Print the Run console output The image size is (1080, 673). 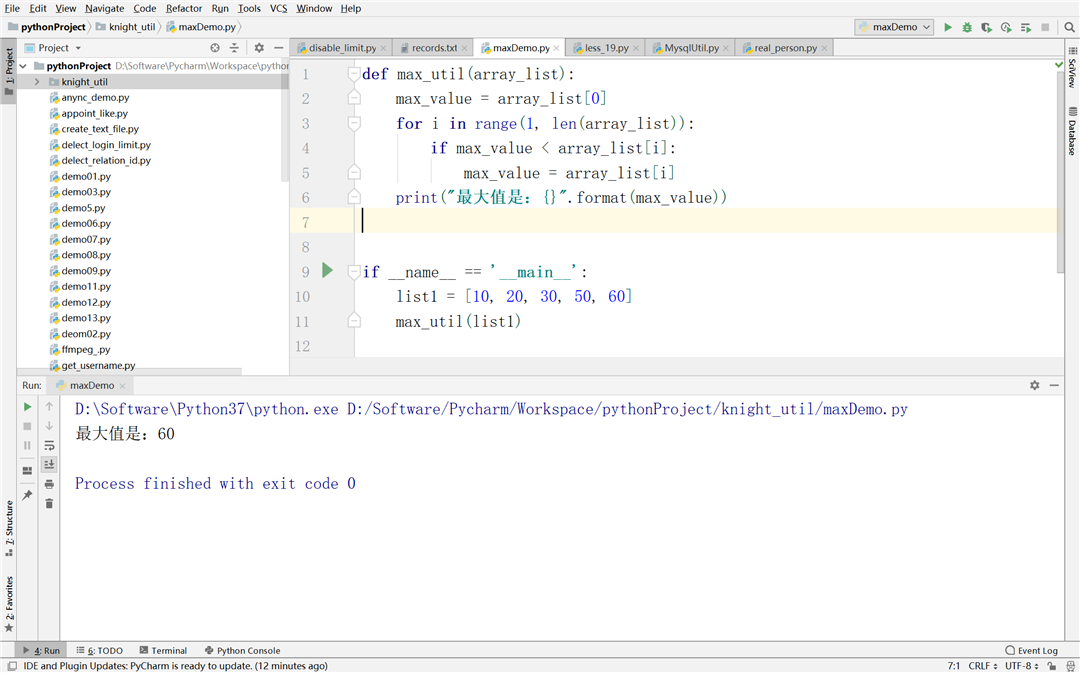click(x=49, y=484)
